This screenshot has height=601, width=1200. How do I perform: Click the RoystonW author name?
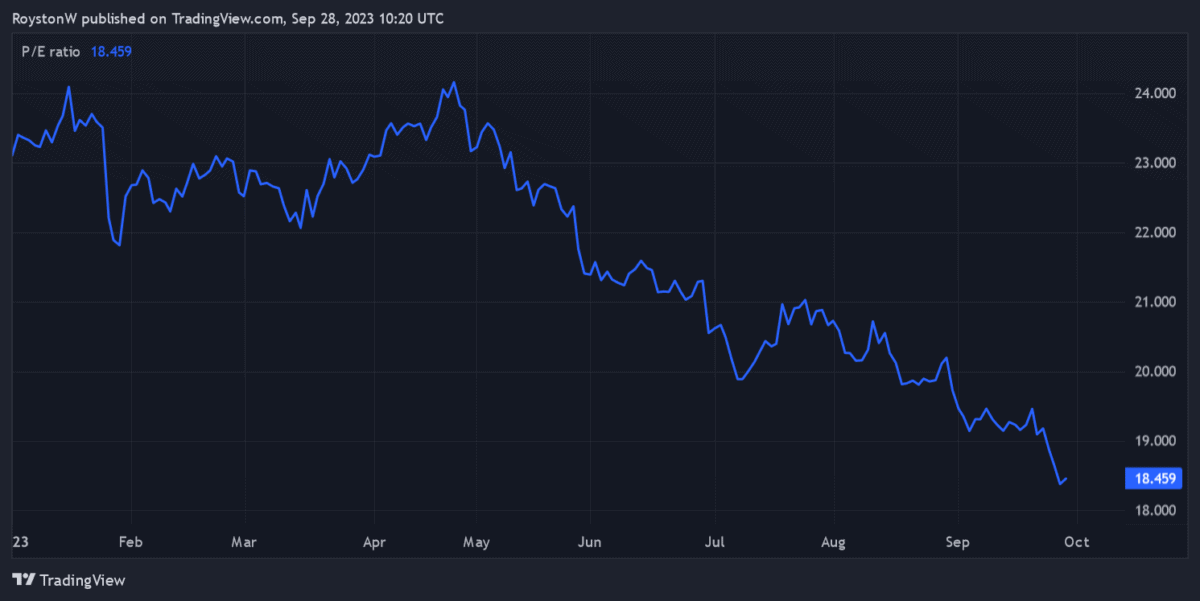click(x=46, y=19)
